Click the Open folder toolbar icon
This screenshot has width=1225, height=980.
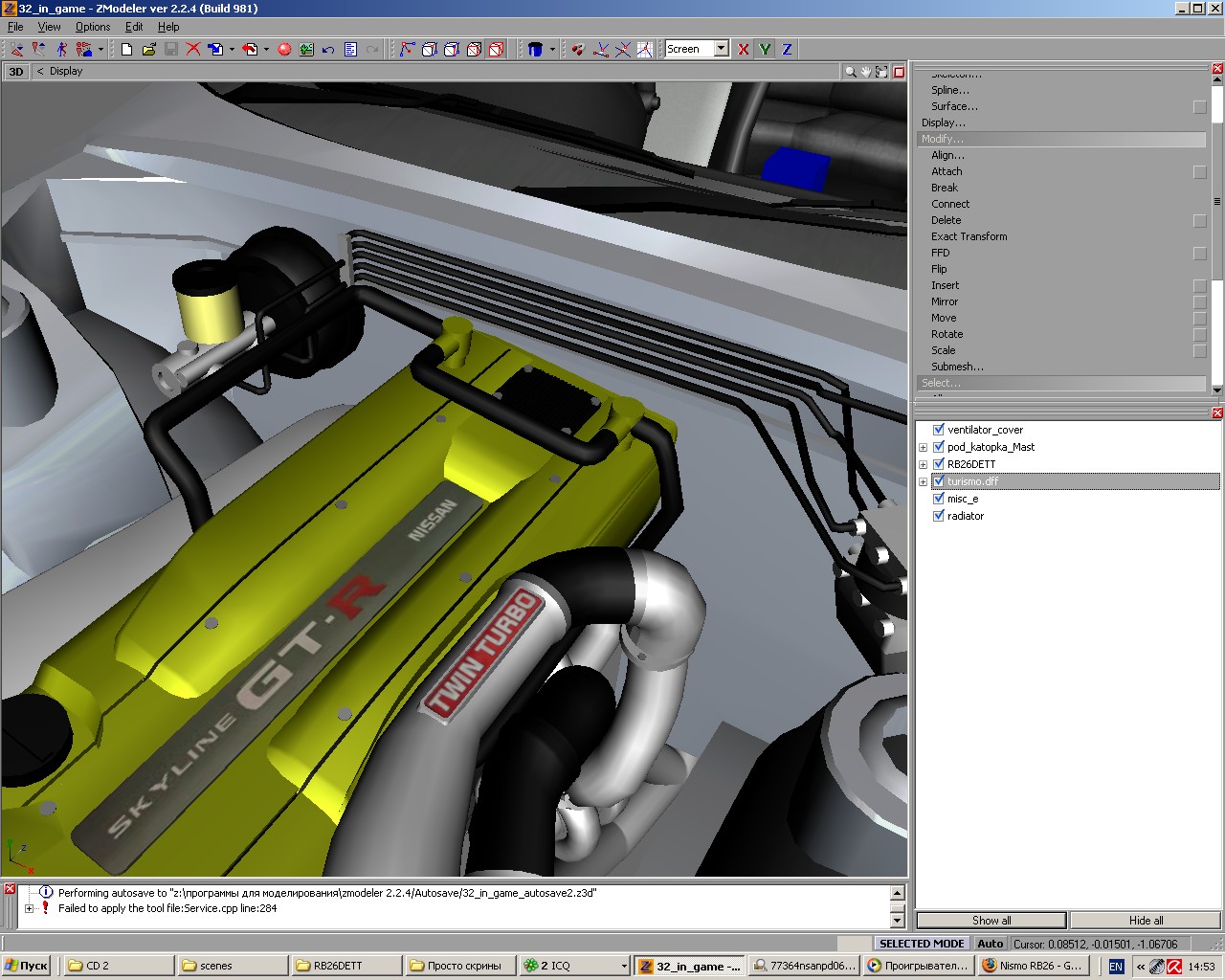149,49
